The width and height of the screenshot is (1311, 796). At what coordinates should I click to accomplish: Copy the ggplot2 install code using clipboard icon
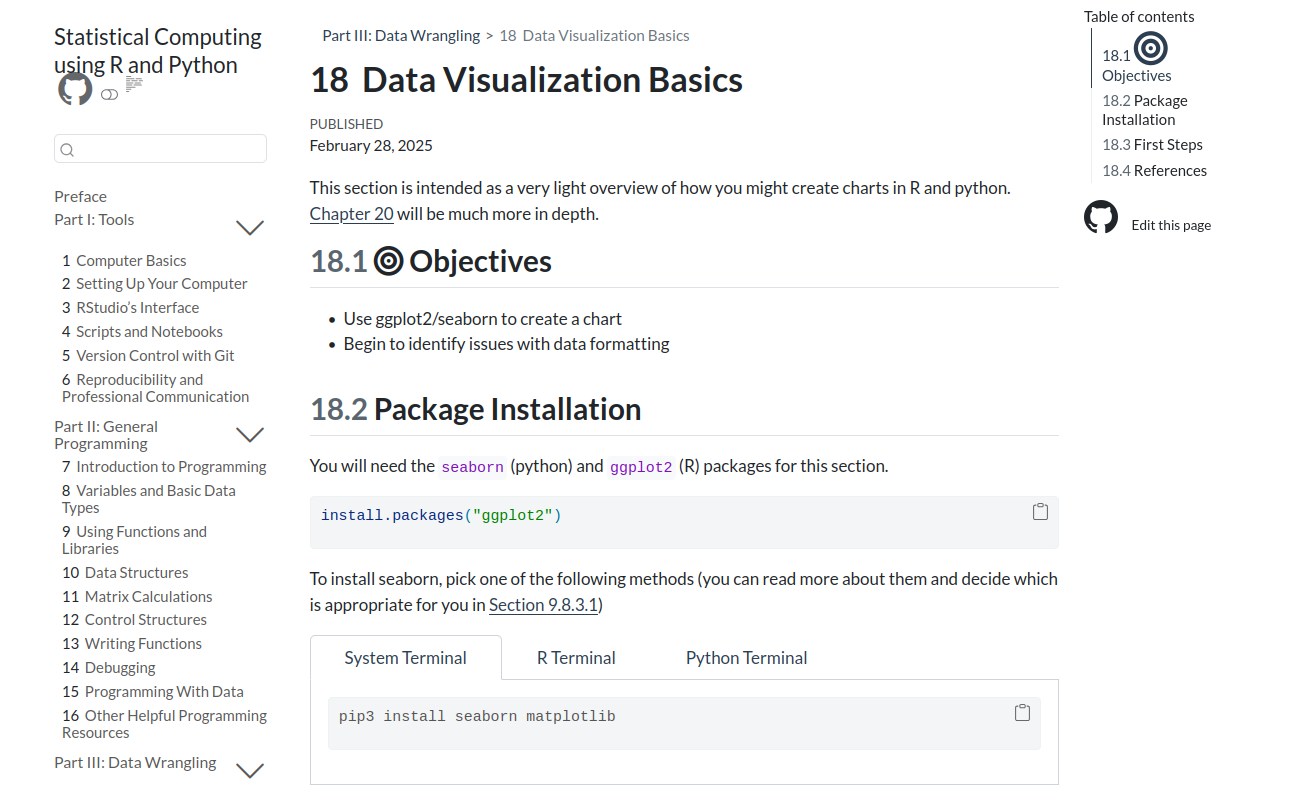pos(1039,511)
